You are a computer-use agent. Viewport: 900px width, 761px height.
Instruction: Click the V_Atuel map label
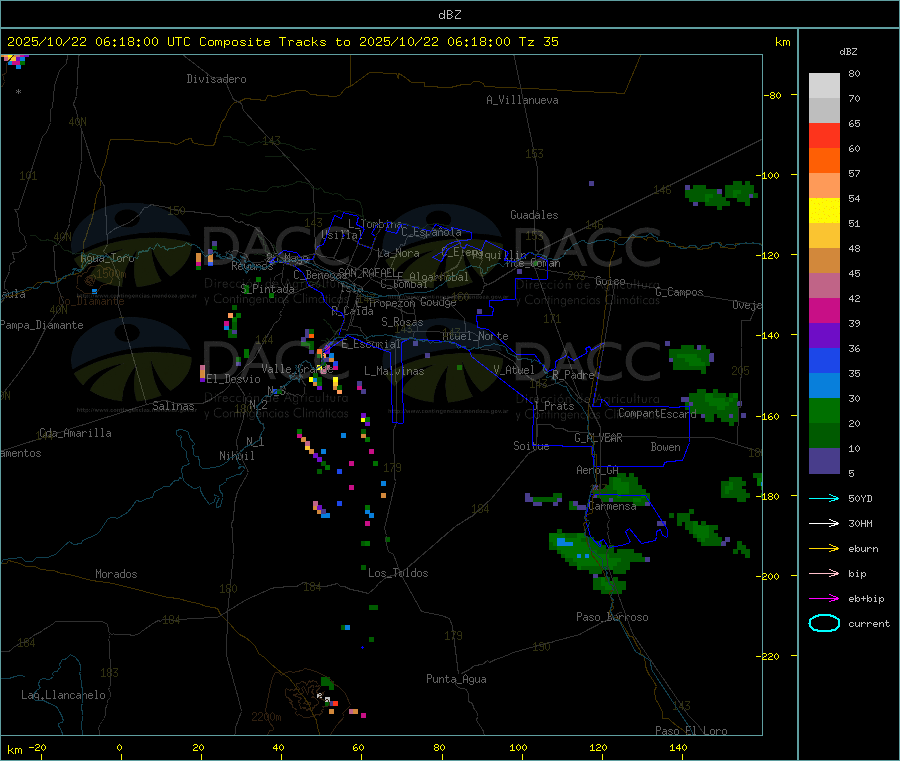point(514,370)
